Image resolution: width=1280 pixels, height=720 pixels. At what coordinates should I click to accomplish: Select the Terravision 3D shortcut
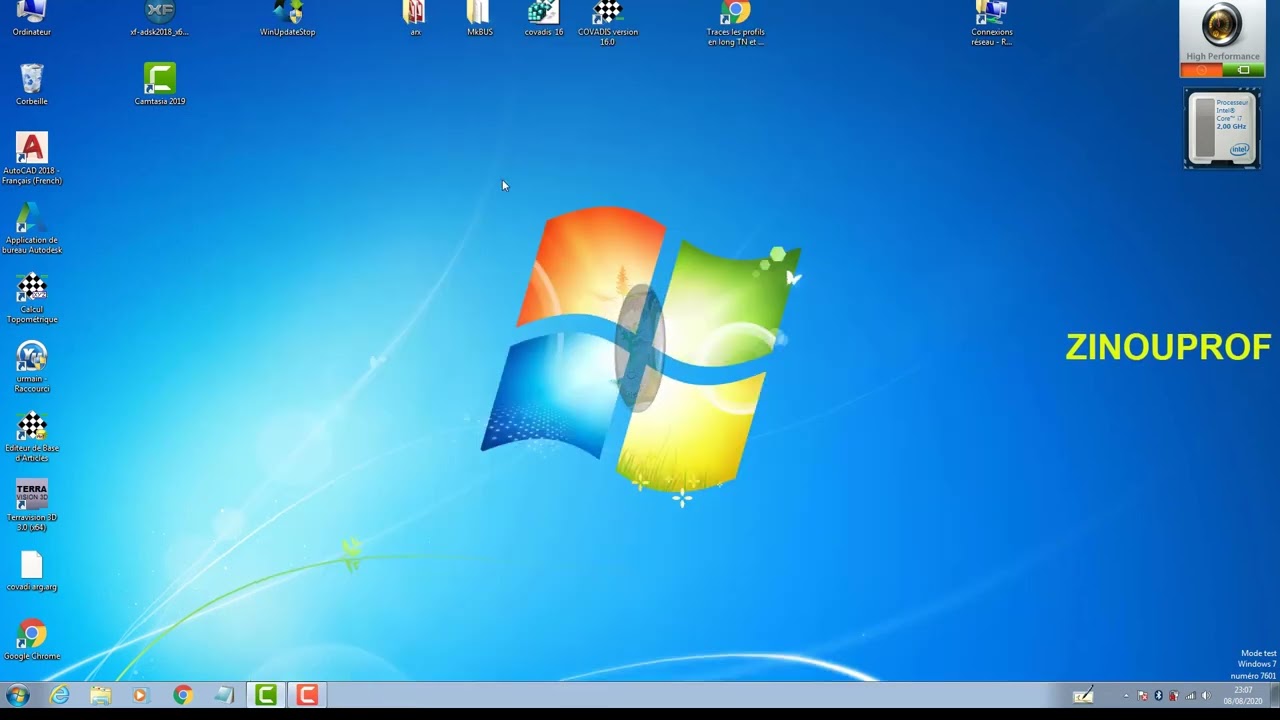(x=32, y=506)
